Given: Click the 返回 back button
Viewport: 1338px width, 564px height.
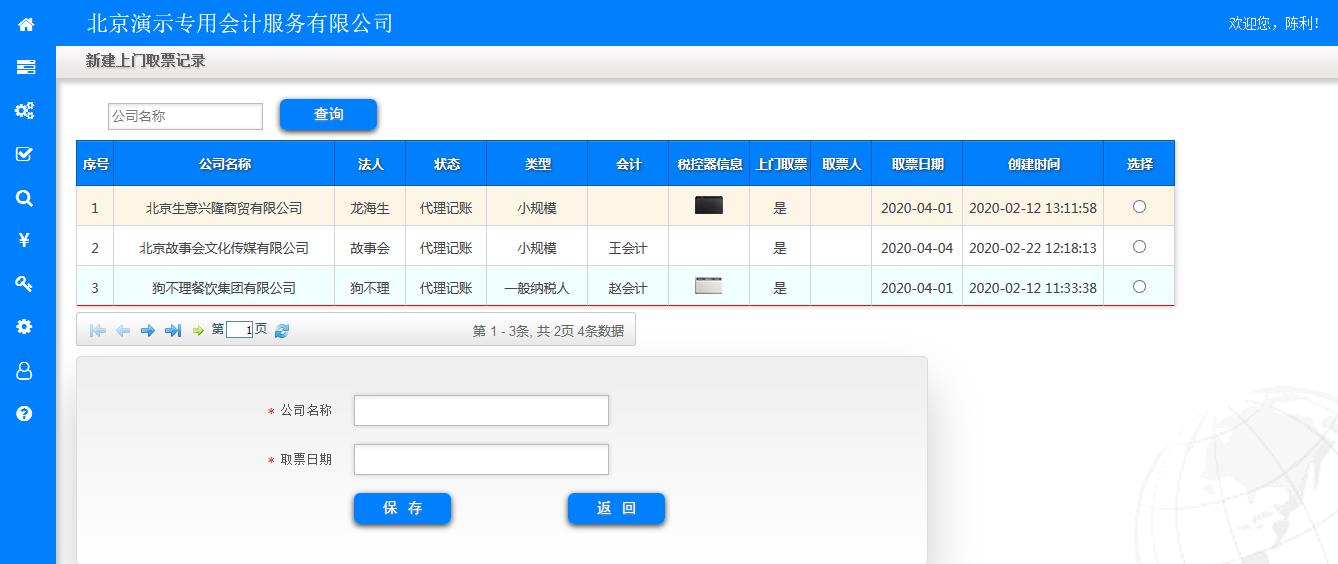Looking at the screenshot, I should click(x=616, y=508).
